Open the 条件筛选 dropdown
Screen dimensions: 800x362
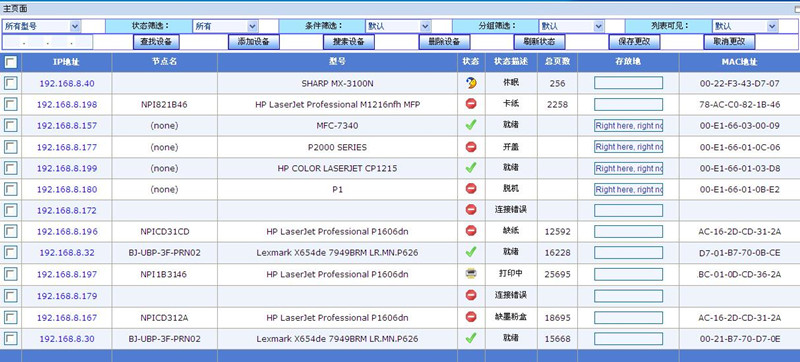(x=398, y=26)
